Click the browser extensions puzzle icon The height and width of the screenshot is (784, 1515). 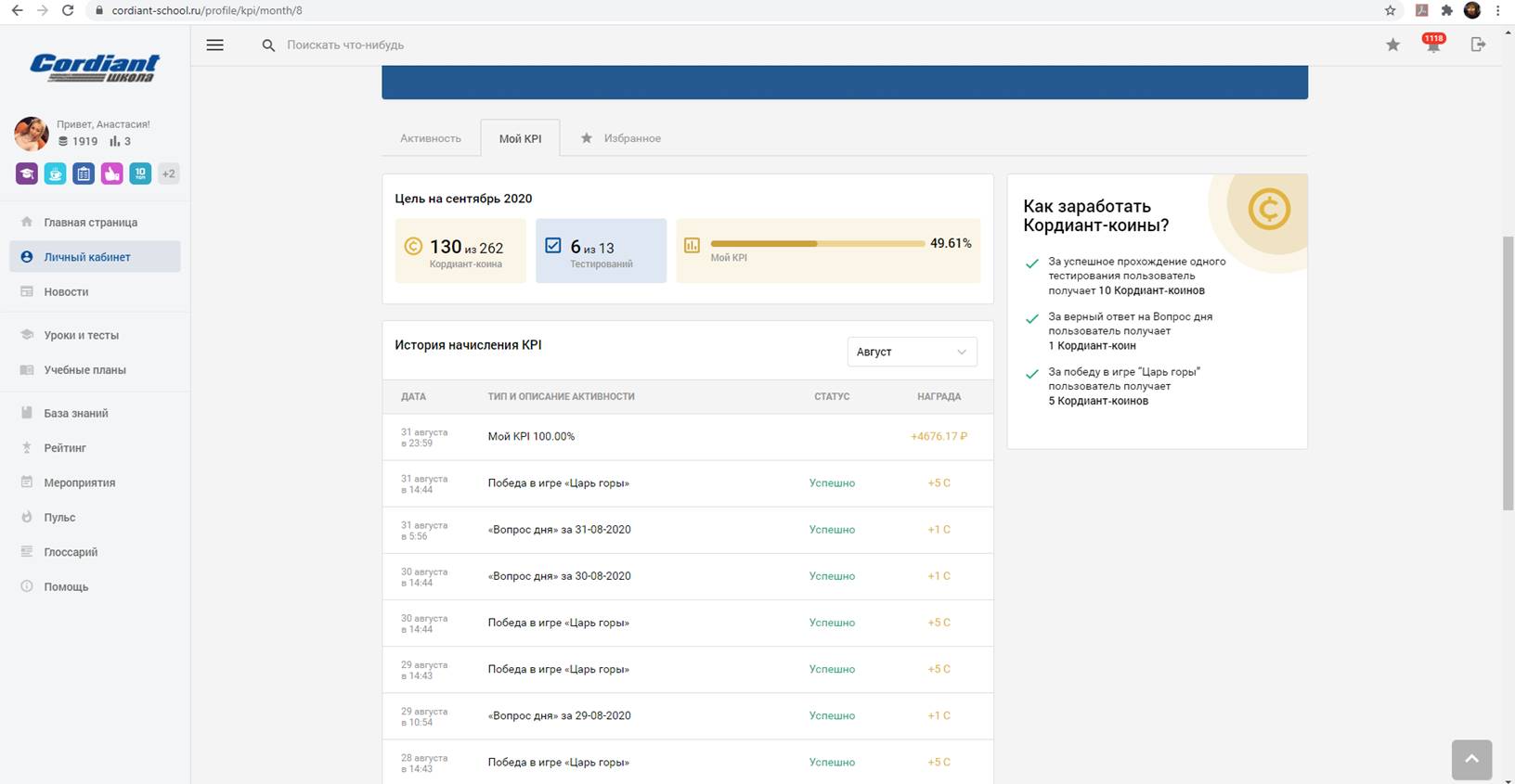[x=1446, y=10]
